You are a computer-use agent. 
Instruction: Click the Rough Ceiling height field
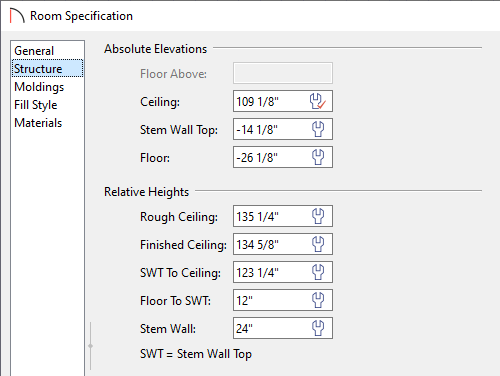tap(283, 216)
